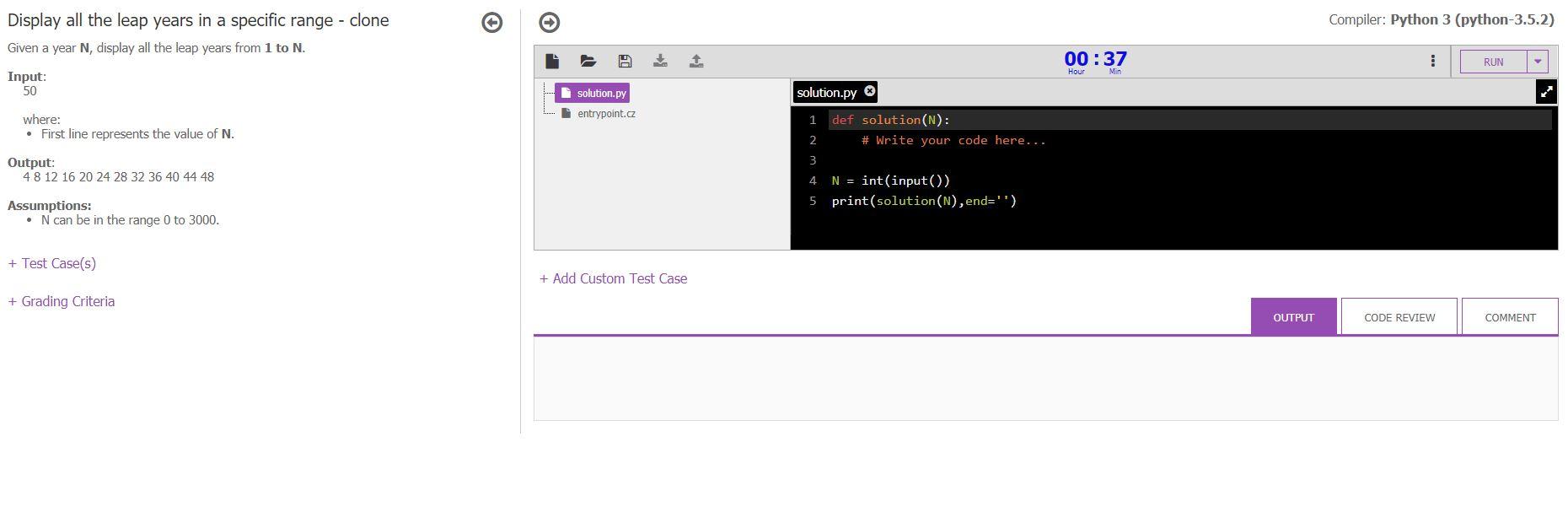Click the sample output '4 8 12 16 20...'
1568x507 pixels.
pos(119,177)
